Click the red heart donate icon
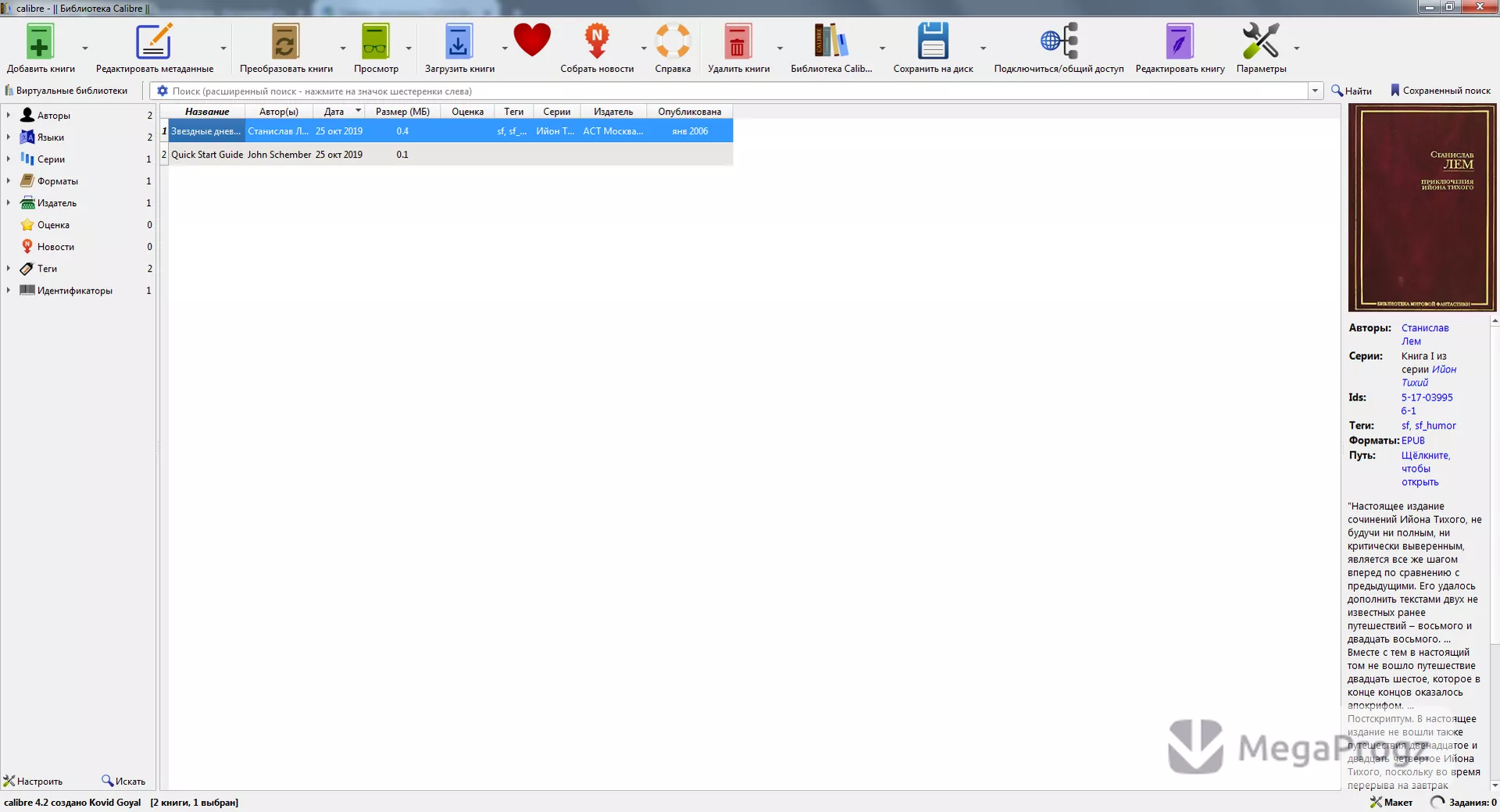This screenshot has width=1500, height=812. pos(532,40)
